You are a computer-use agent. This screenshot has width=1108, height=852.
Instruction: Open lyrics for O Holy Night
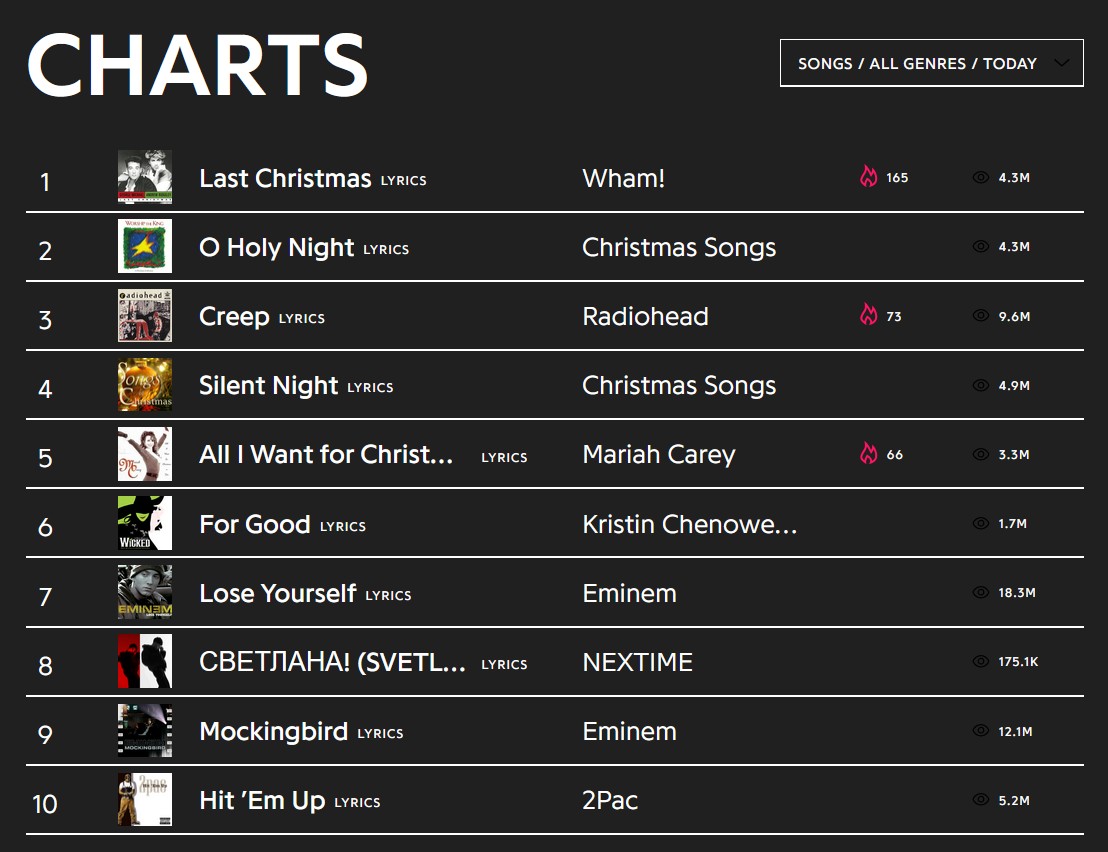tap(385, 249)
